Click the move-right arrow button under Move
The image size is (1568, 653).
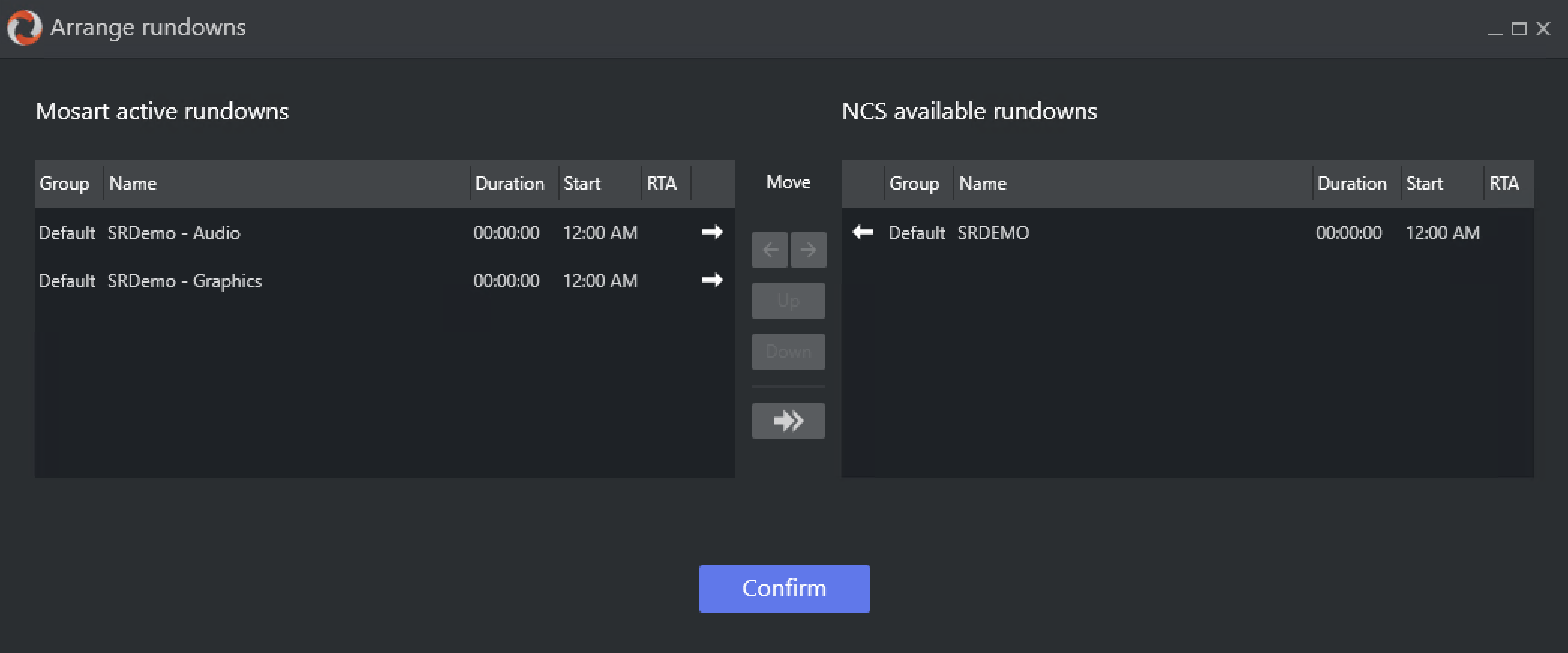tap(808, 250)
